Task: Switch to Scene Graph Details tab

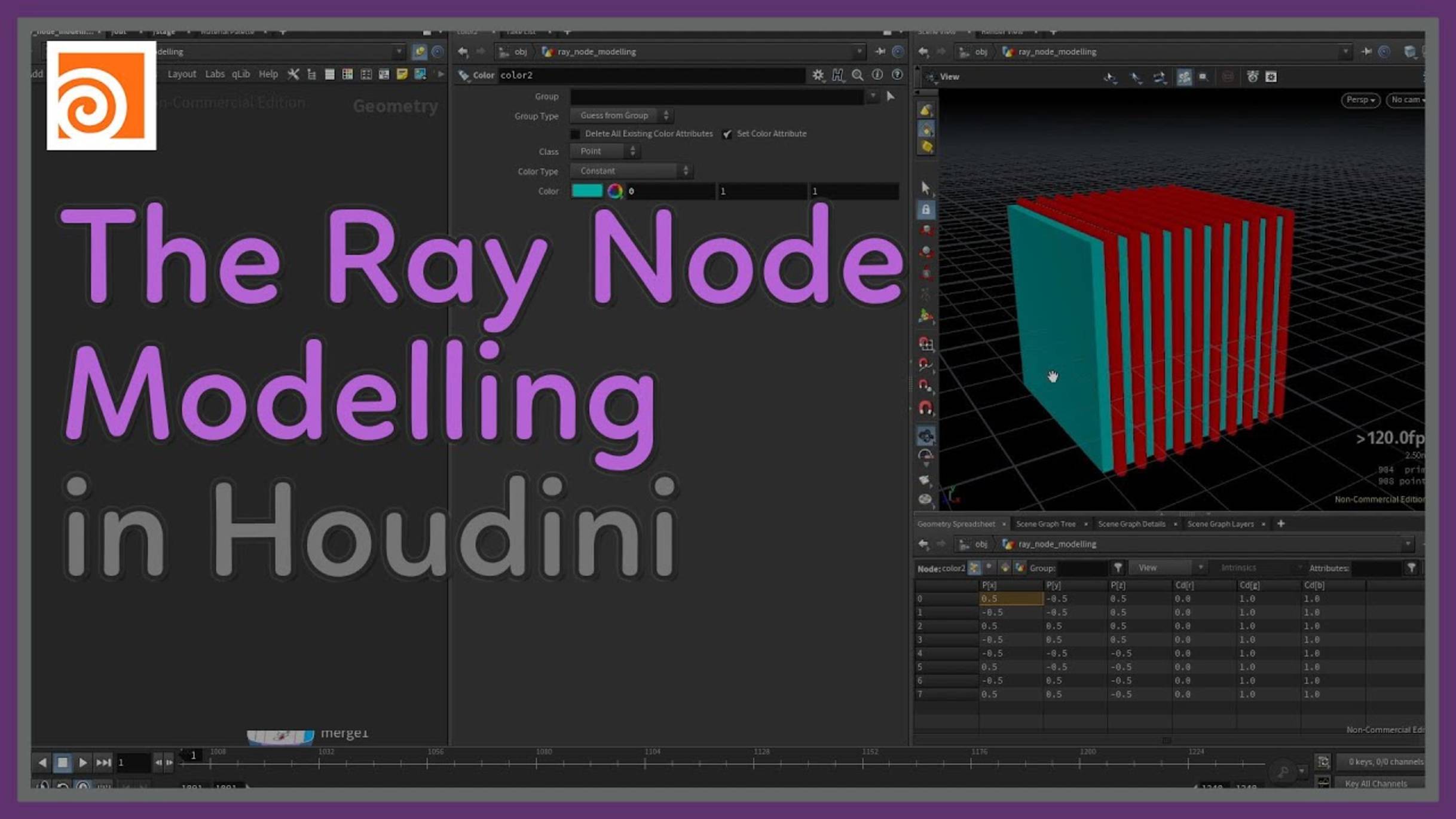Action: point(1131,524)
